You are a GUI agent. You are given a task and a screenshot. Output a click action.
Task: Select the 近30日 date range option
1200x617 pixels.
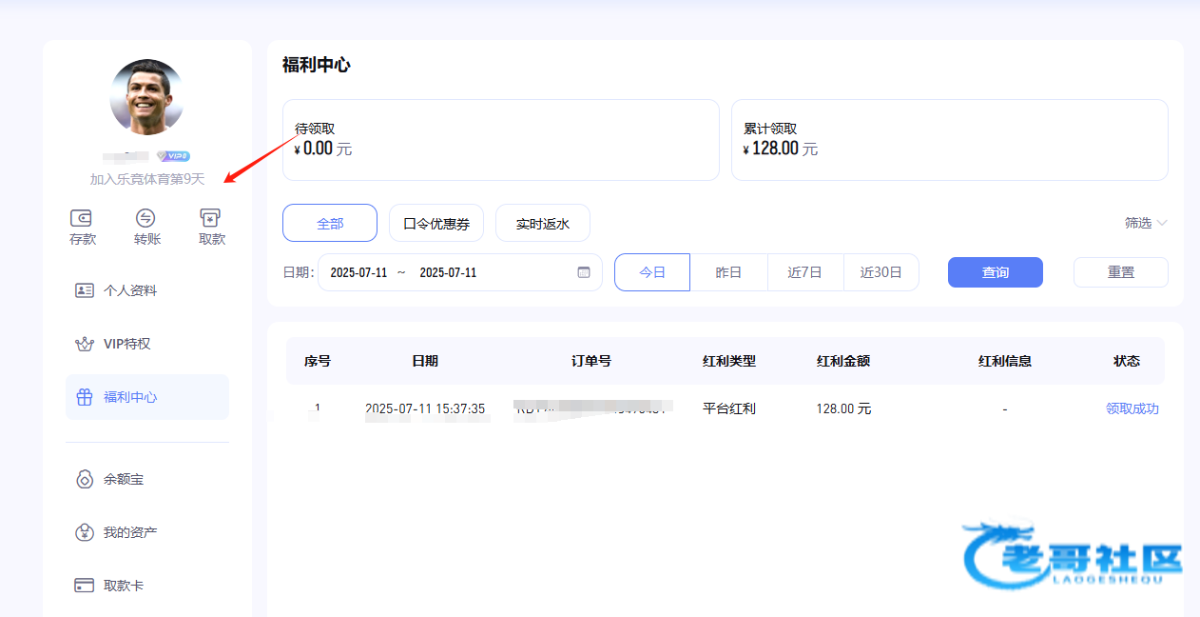tap(881, 272)
